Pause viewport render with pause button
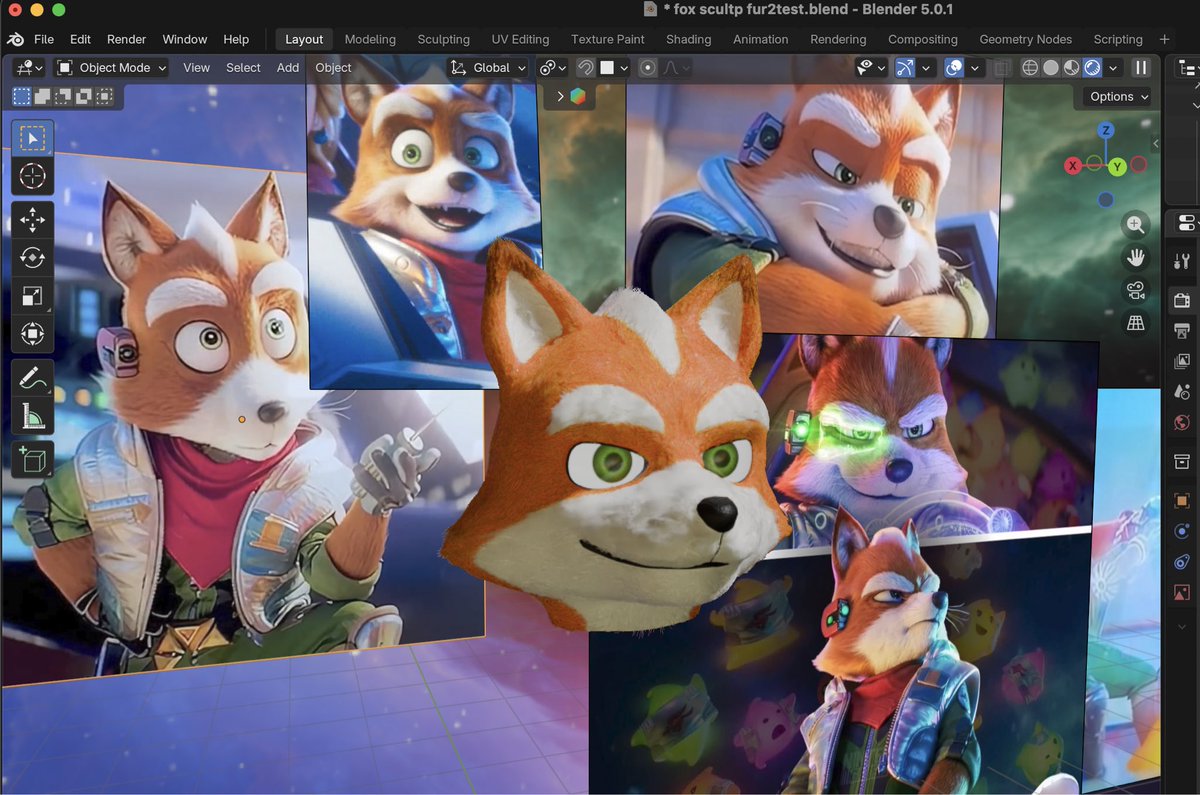Viewport: 1200px width, 795px height. coord(1141,68)
